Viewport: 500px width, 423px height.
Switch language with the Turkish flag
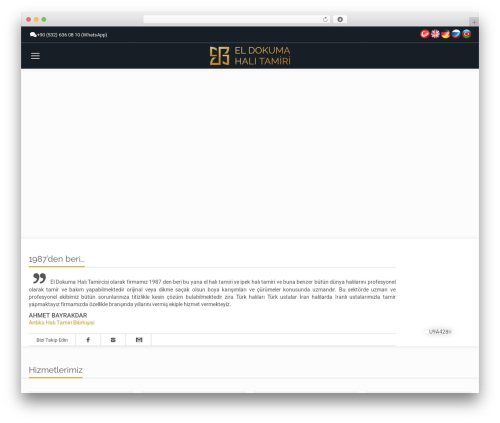pyautogui.click(x=425, y=34)
